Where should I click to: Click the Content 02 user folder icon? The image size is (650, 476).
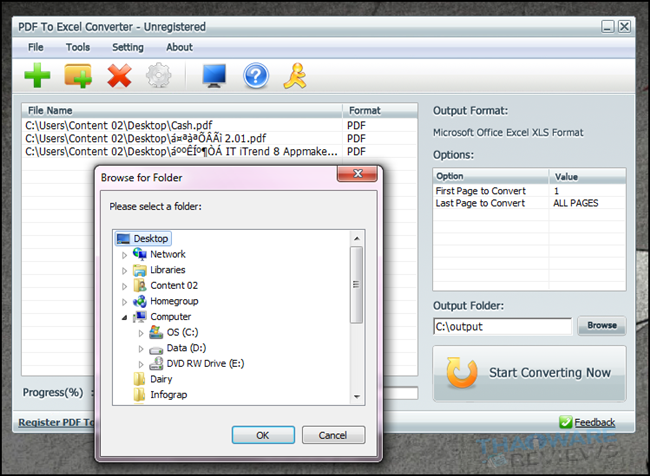click(x=140, y=285)
